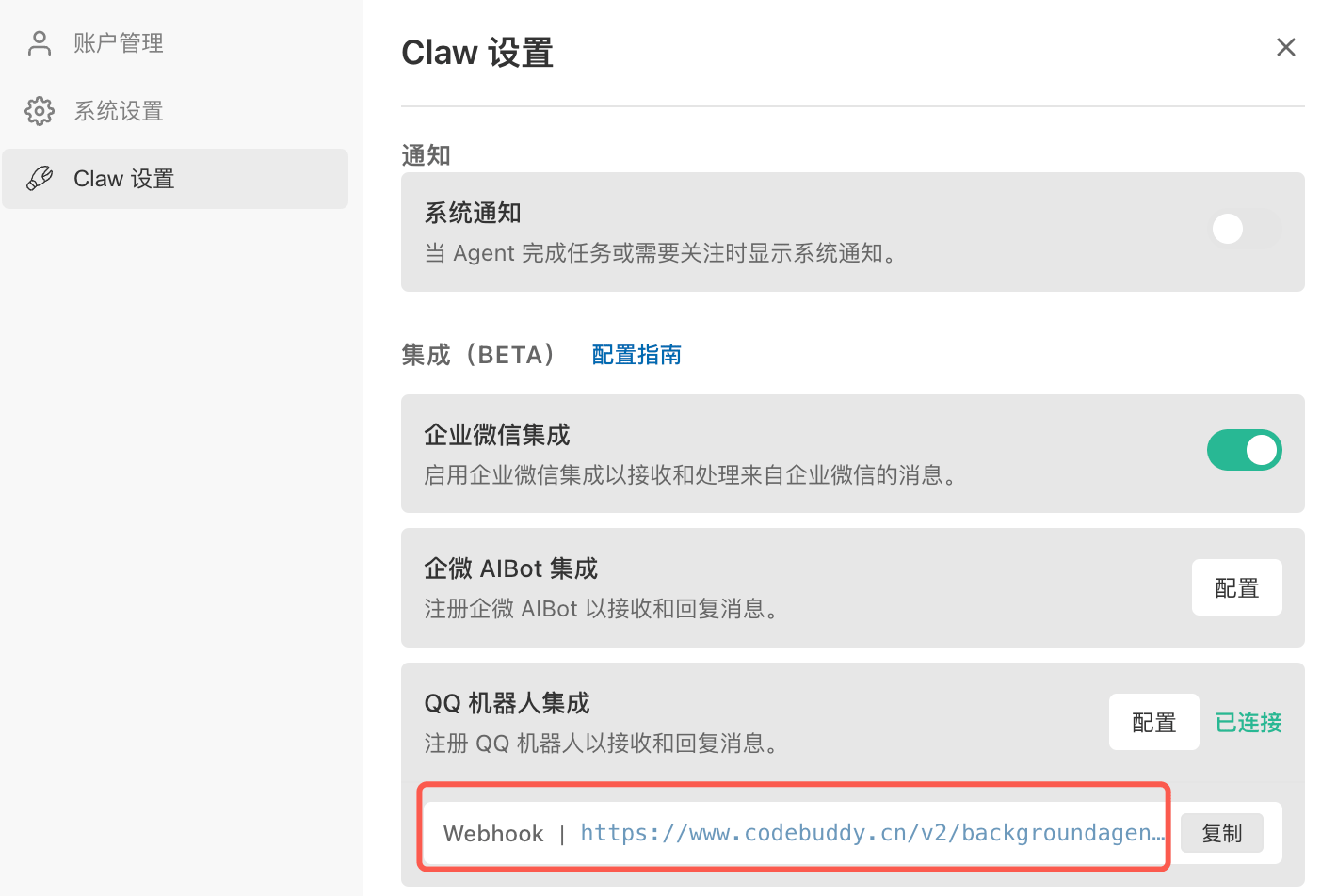The image size is (1337, 896).
Task: Click 配置 for QQ 机器人集成
Action: tap(1154, 722)
